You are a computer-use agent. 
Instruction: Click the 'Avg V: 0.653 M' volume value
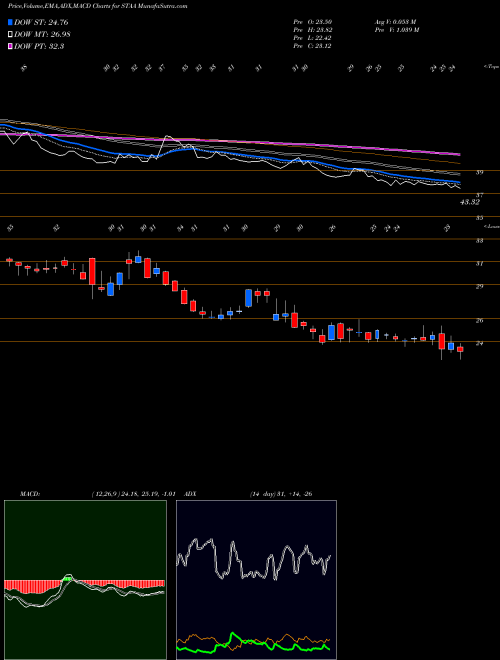click(395, 22)
